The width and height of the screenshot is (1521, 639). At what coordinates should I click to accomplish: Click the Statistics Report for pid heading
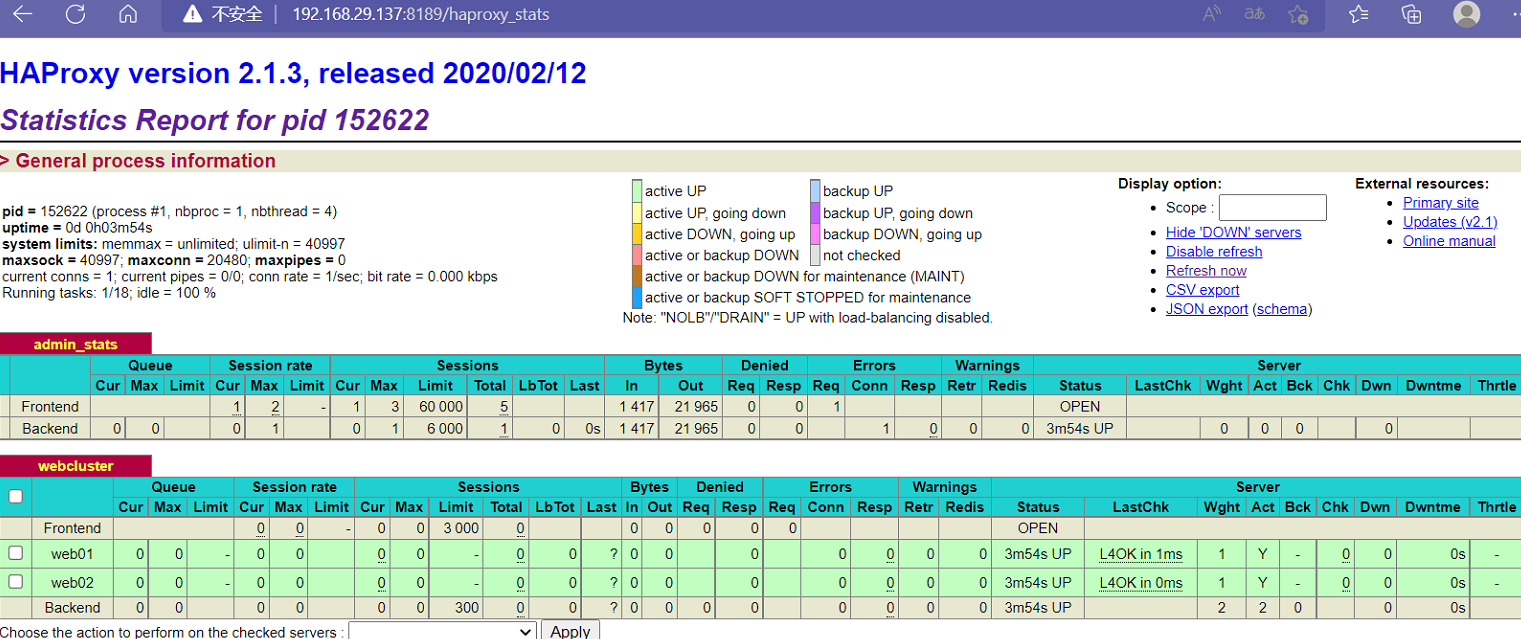tap(215, 120)
